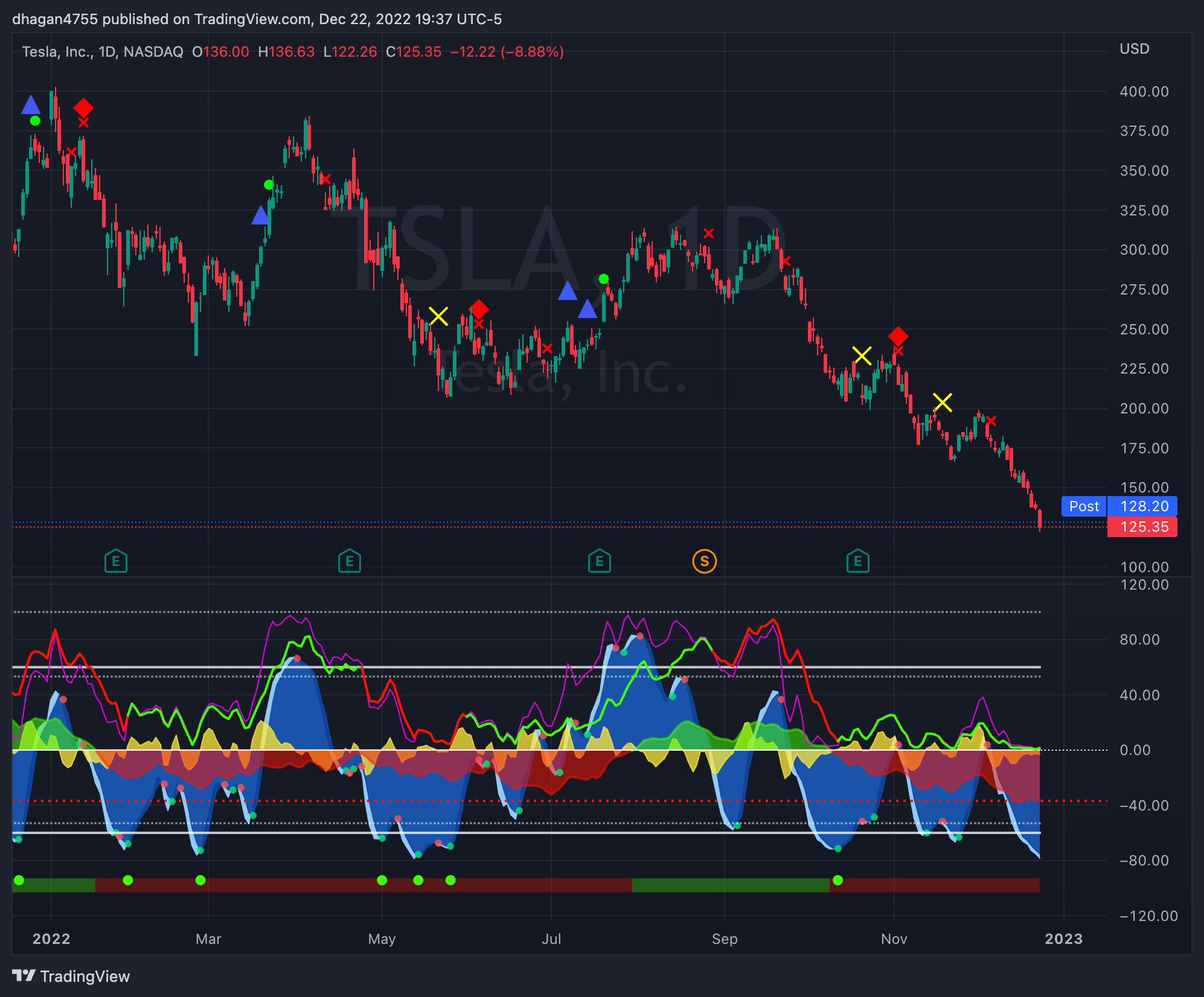The image size is (1204, 997).
Task: Click the orange stock split S marker
Action: pyautogui.click(x=704, y=562)
